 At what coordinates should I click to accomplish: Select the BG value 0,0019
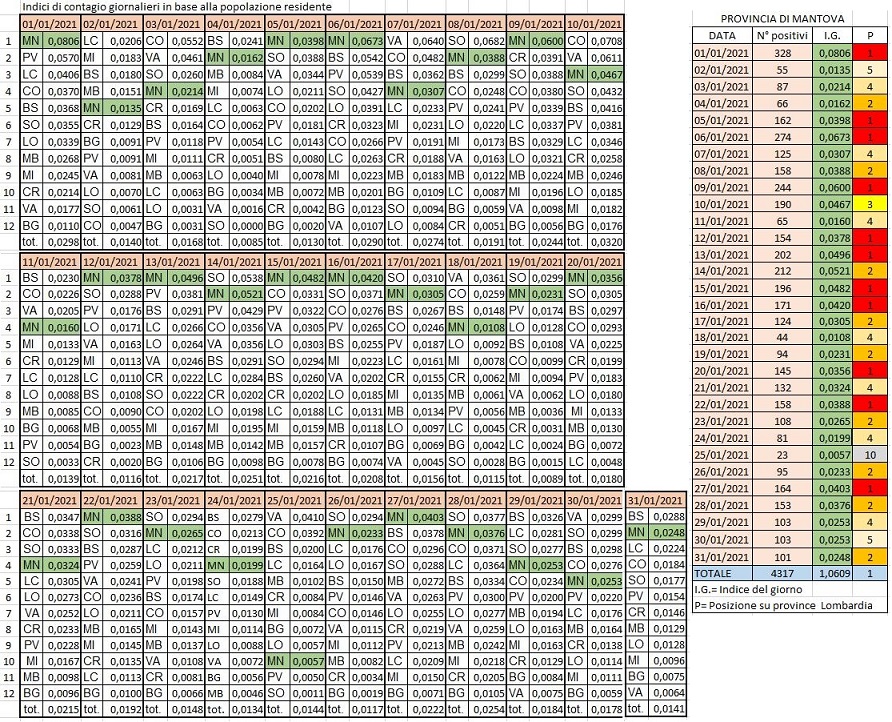point(367,693)
